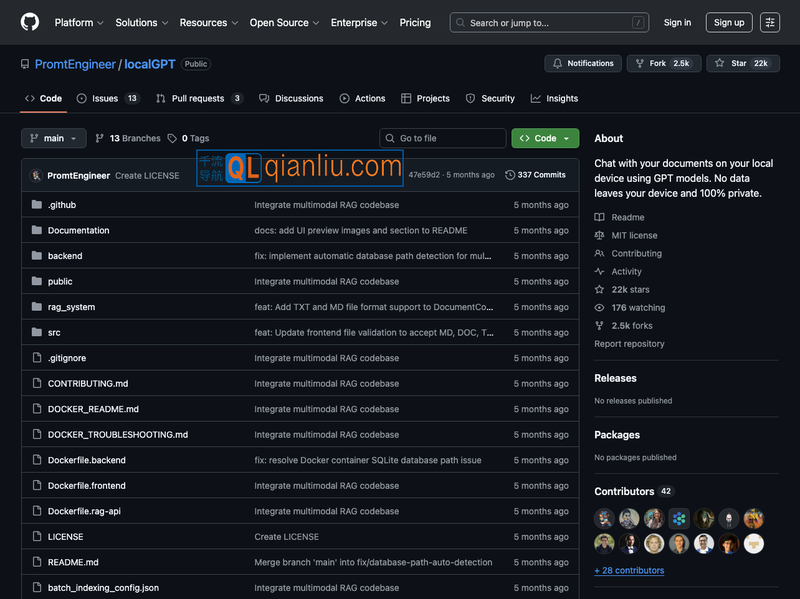Click the Sign up button

tap(729, 22)
